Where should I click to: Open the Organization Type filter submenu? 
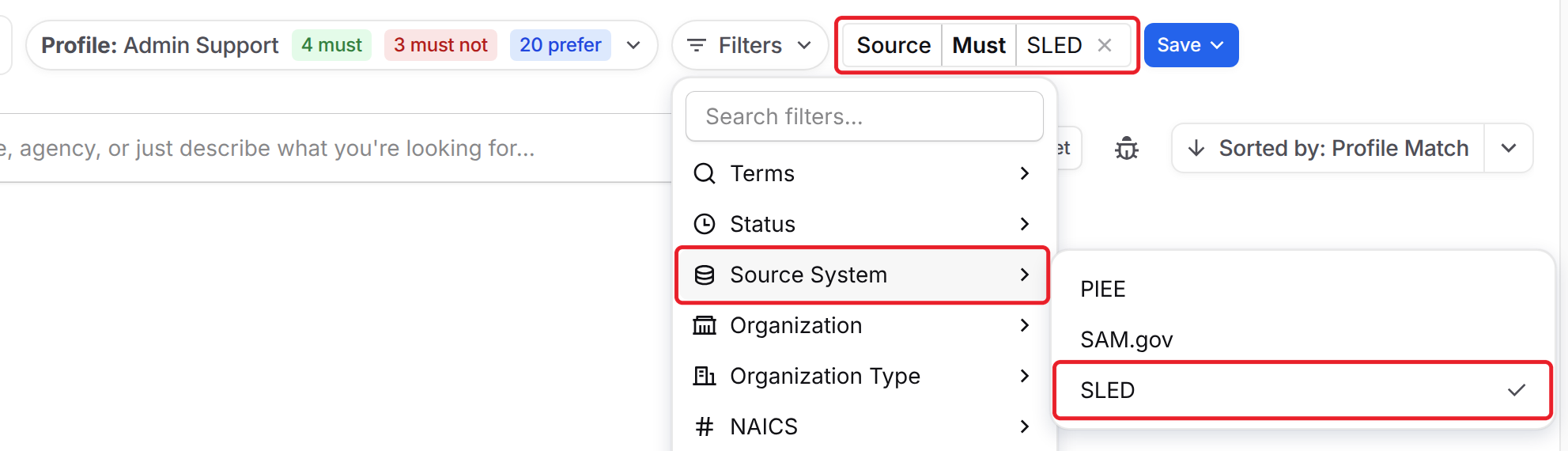tap(863, 376)
